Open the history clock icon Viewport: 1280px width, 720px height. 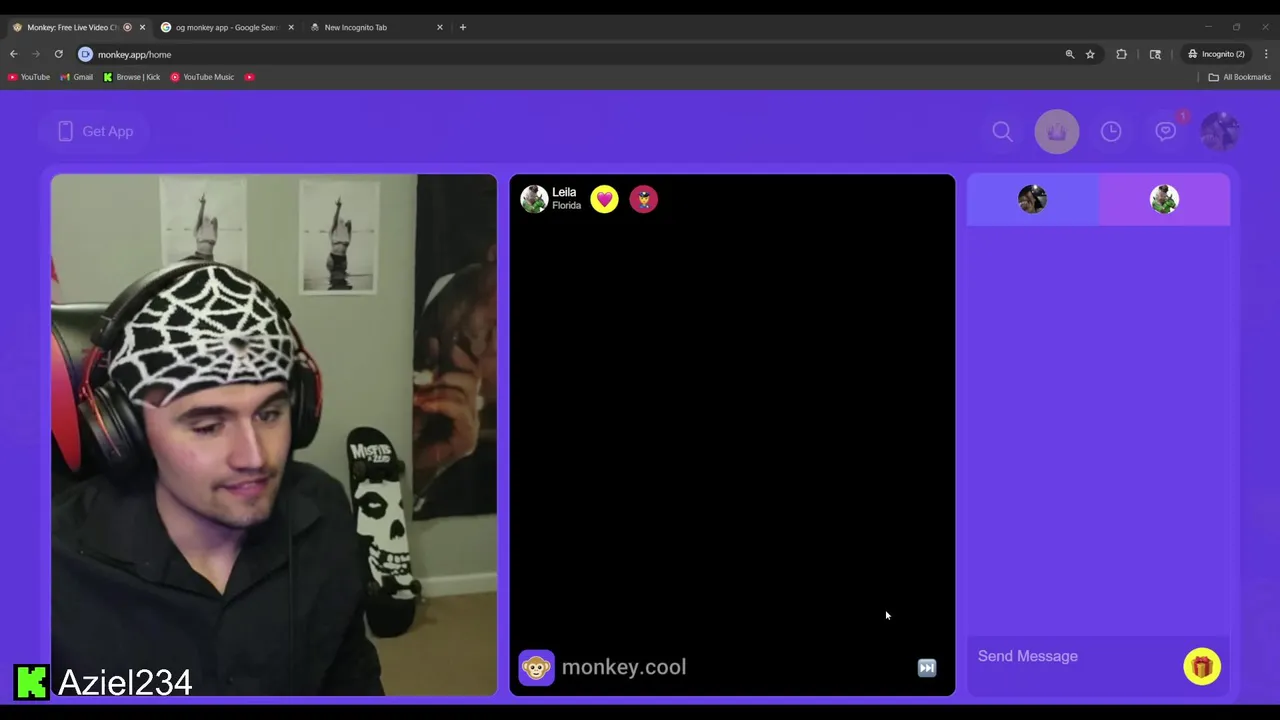tap(1111, 131)
